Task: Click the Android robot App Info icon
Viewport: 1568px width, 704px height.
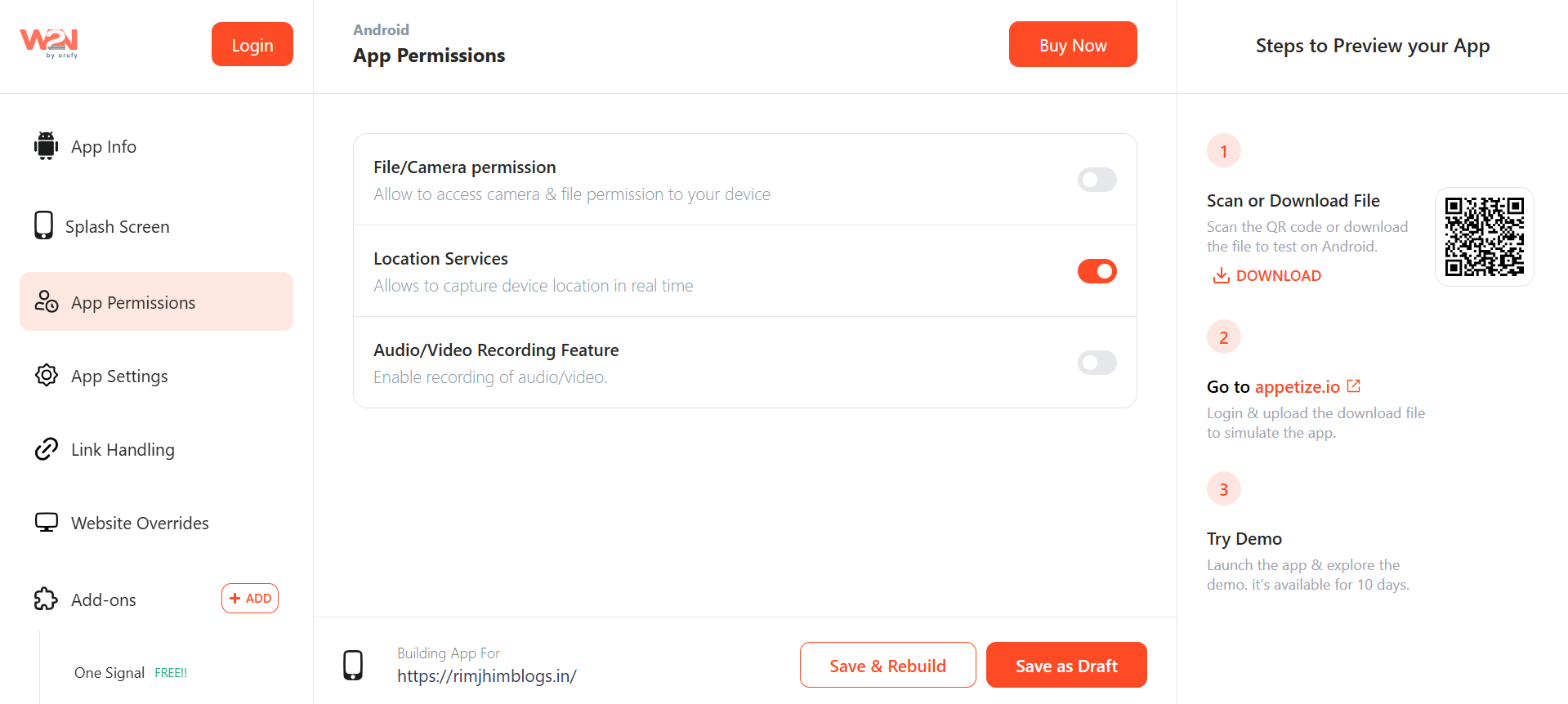Action: click(46, 146)
